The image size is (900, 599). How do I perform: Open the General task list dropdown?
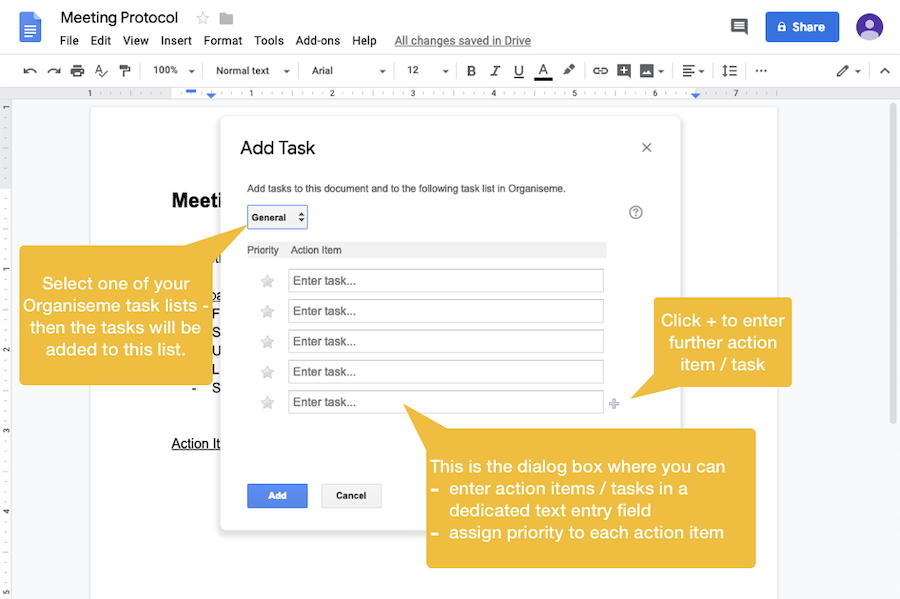276,216
